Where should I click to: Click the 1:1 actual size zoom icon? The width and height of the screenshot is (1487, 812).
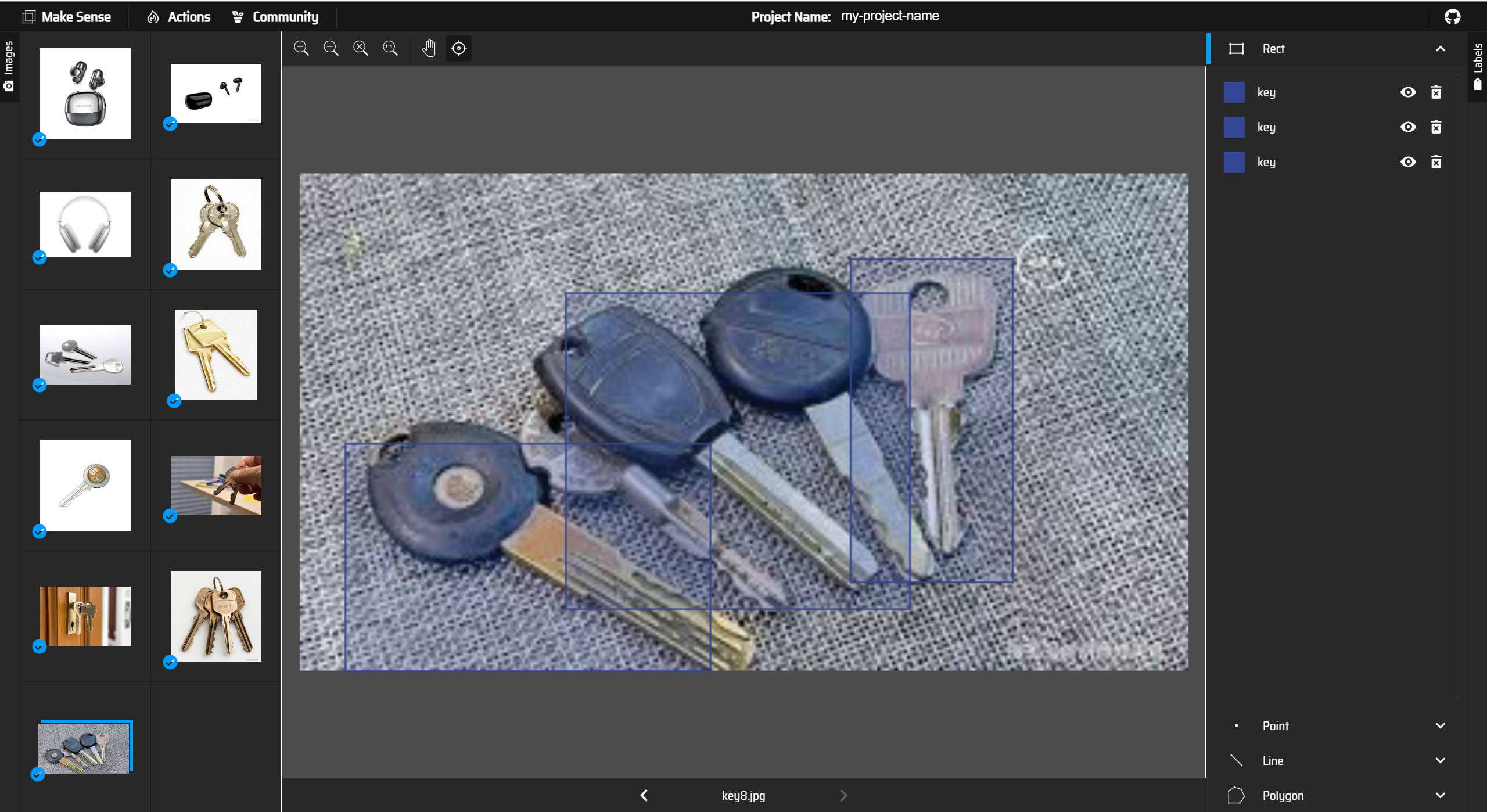[x=390, y=48]
